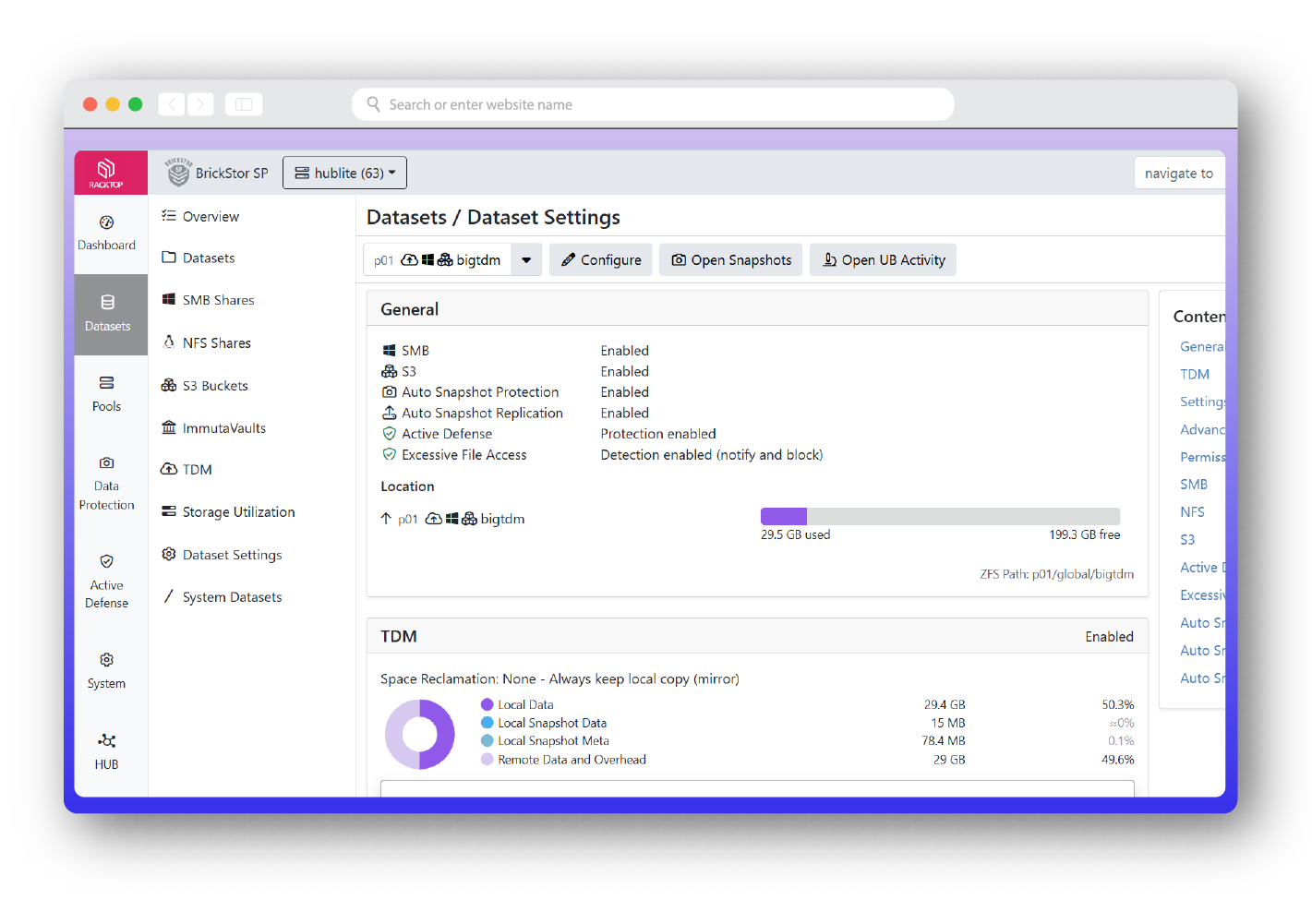This screenshot has width=1312, height=924.
Task: Click the '29.5 GB used' text
Action: point(795,534)
